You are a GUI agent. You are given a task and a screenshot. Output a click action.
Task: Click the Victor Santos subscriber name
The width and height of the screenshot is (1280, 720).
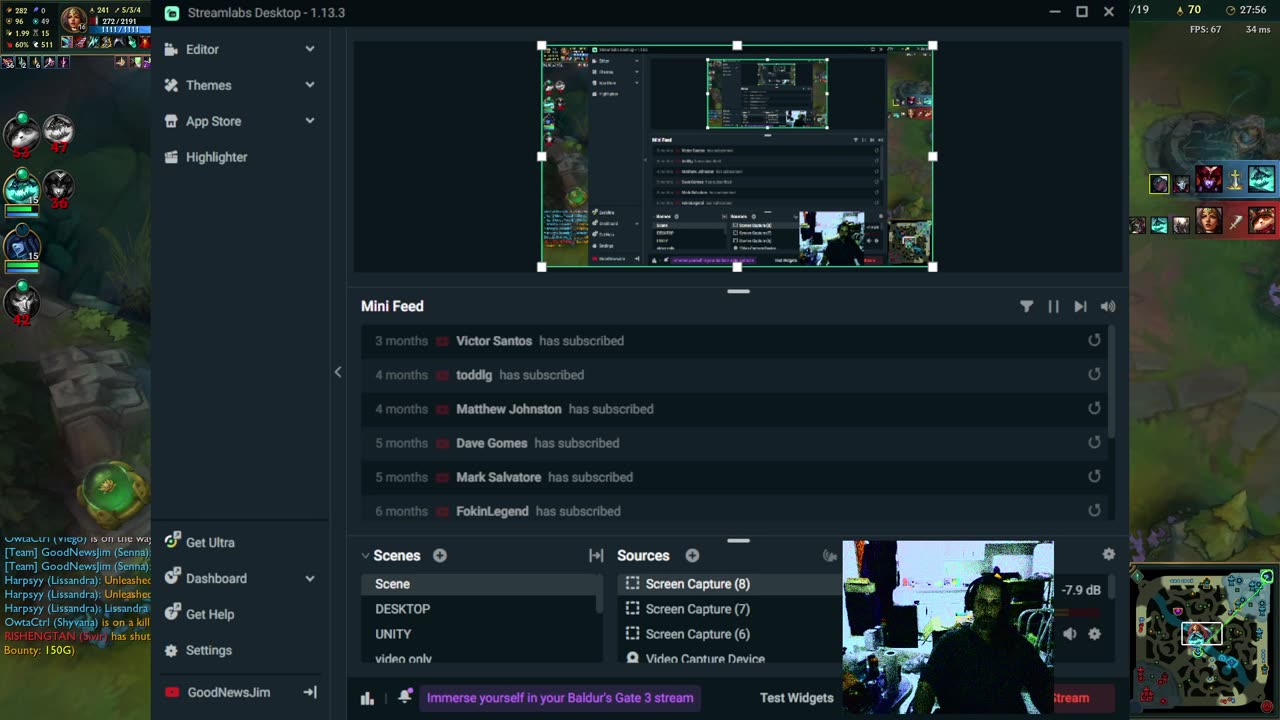pyautogui.click(x=494, y=341)
